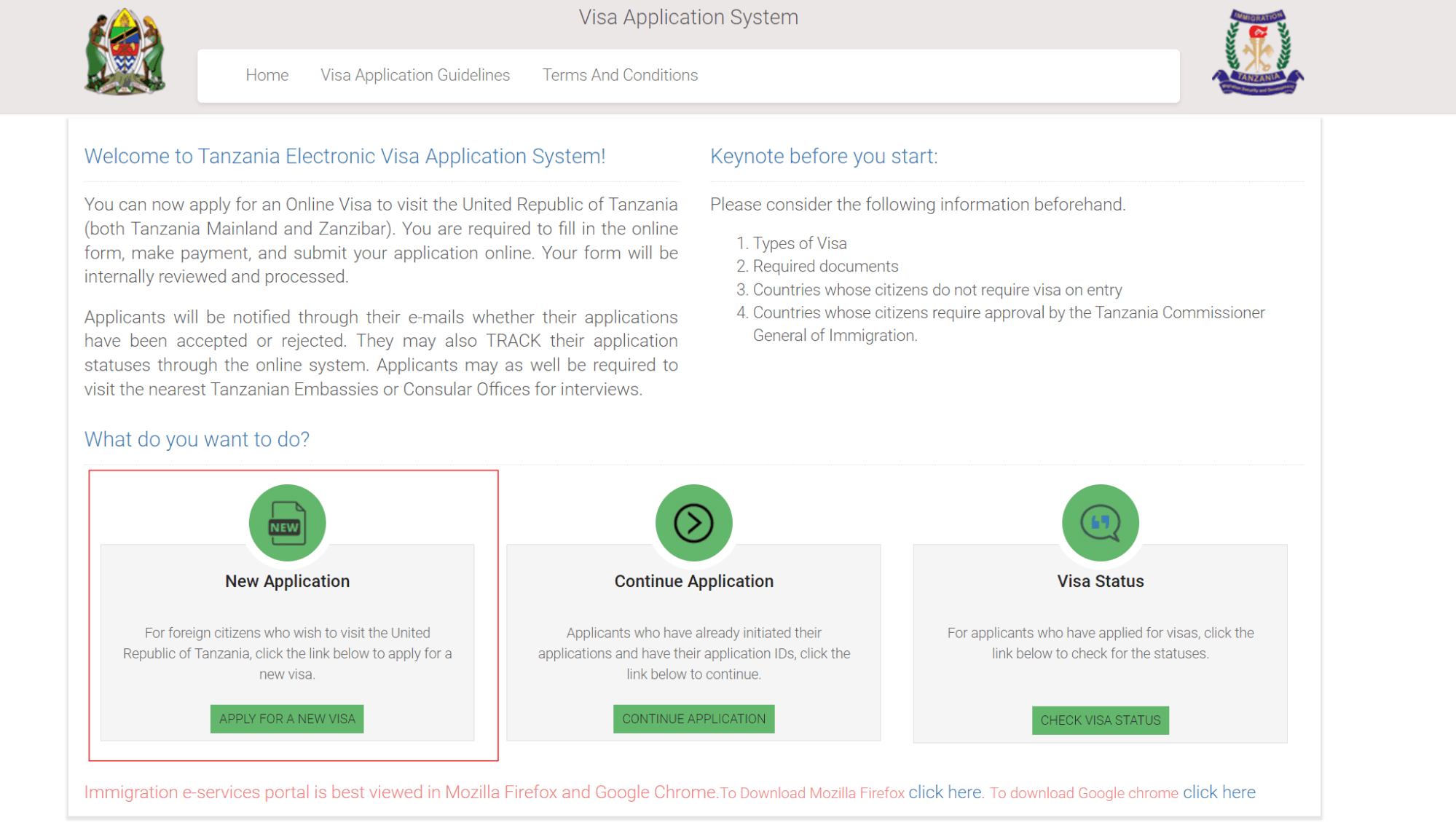Click the document with NEW label icon

288,521
